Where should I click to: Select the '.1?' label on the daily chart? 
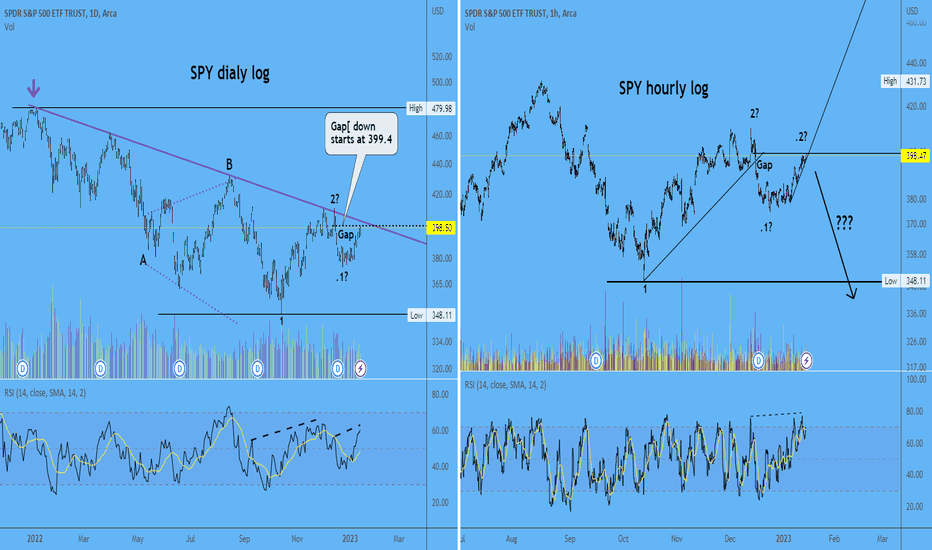(342, 276)
